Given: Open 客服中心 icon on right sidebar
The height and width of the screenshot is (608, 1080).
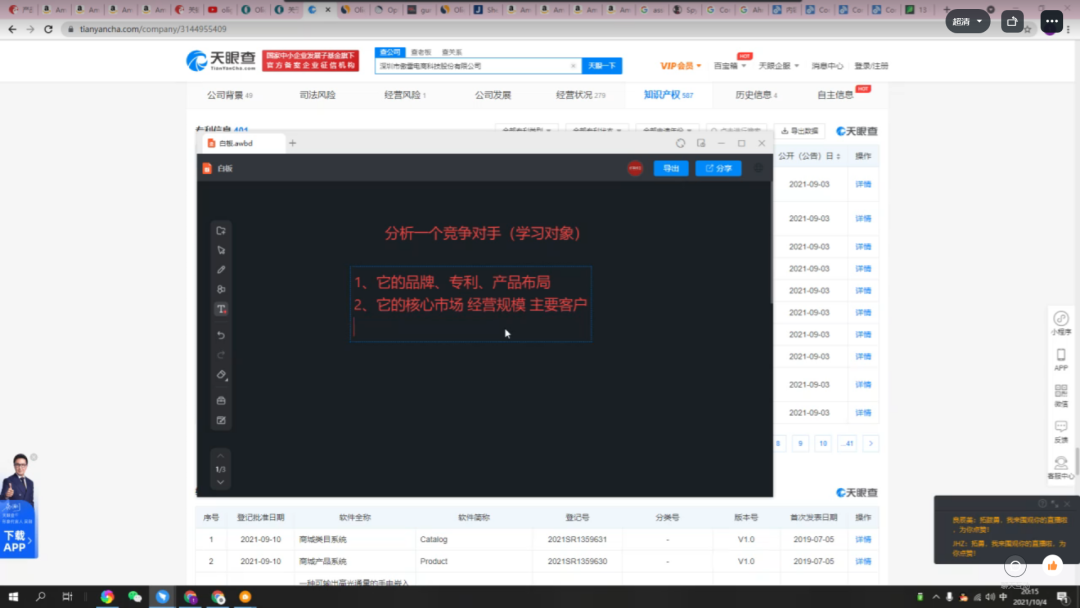Looking at the screenshot, I should point(1061,468).
